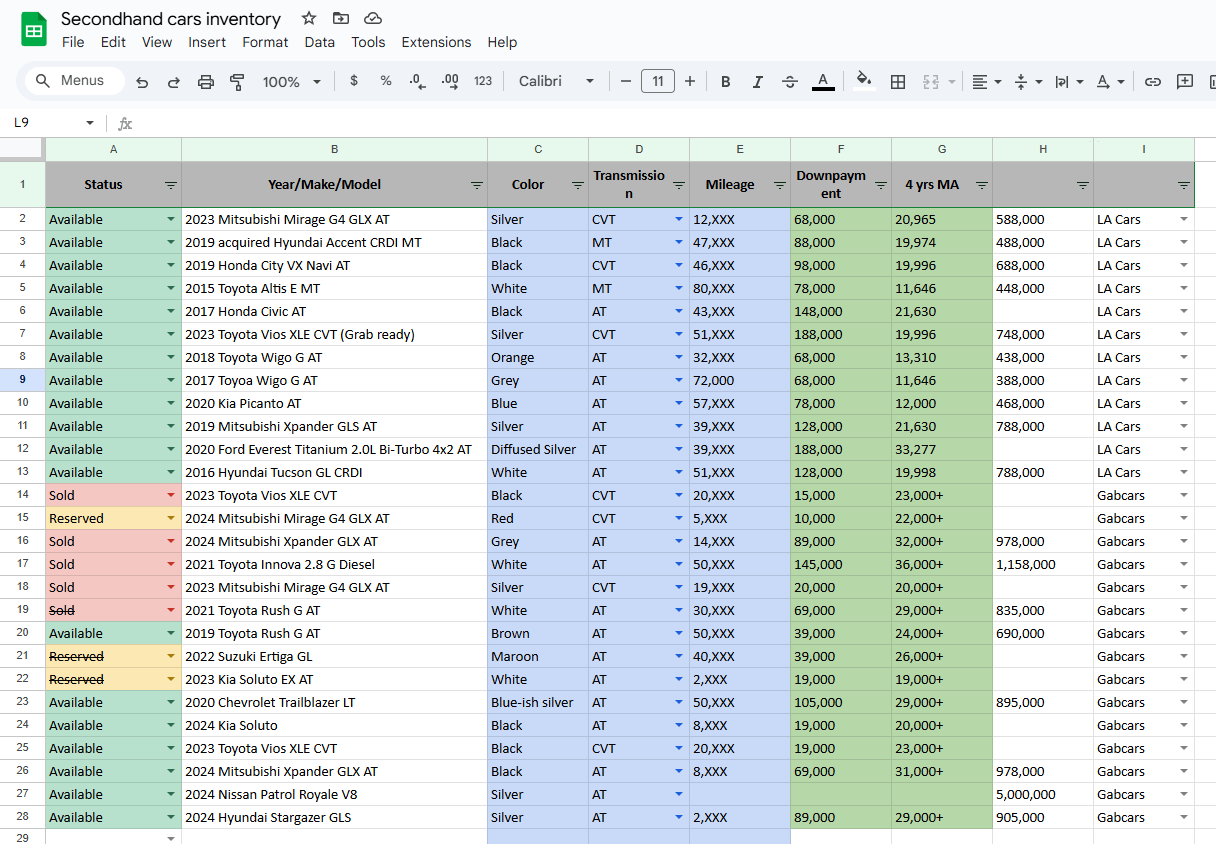Image resolution: width=1216 pixels, height=844 pixels.
Task: Open the Calibri font dropdown
Action: [x=556, y=82]
